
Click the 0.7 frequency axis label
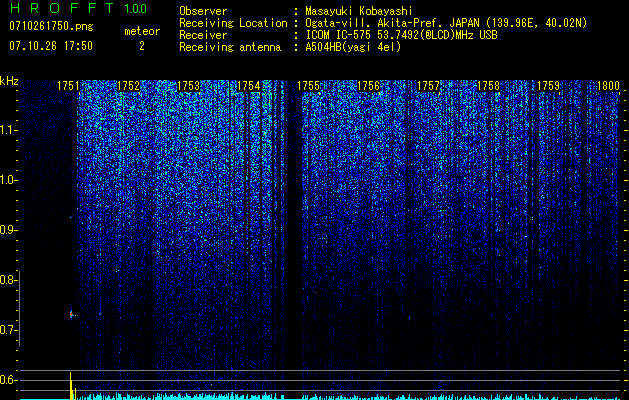pos(8,330)
